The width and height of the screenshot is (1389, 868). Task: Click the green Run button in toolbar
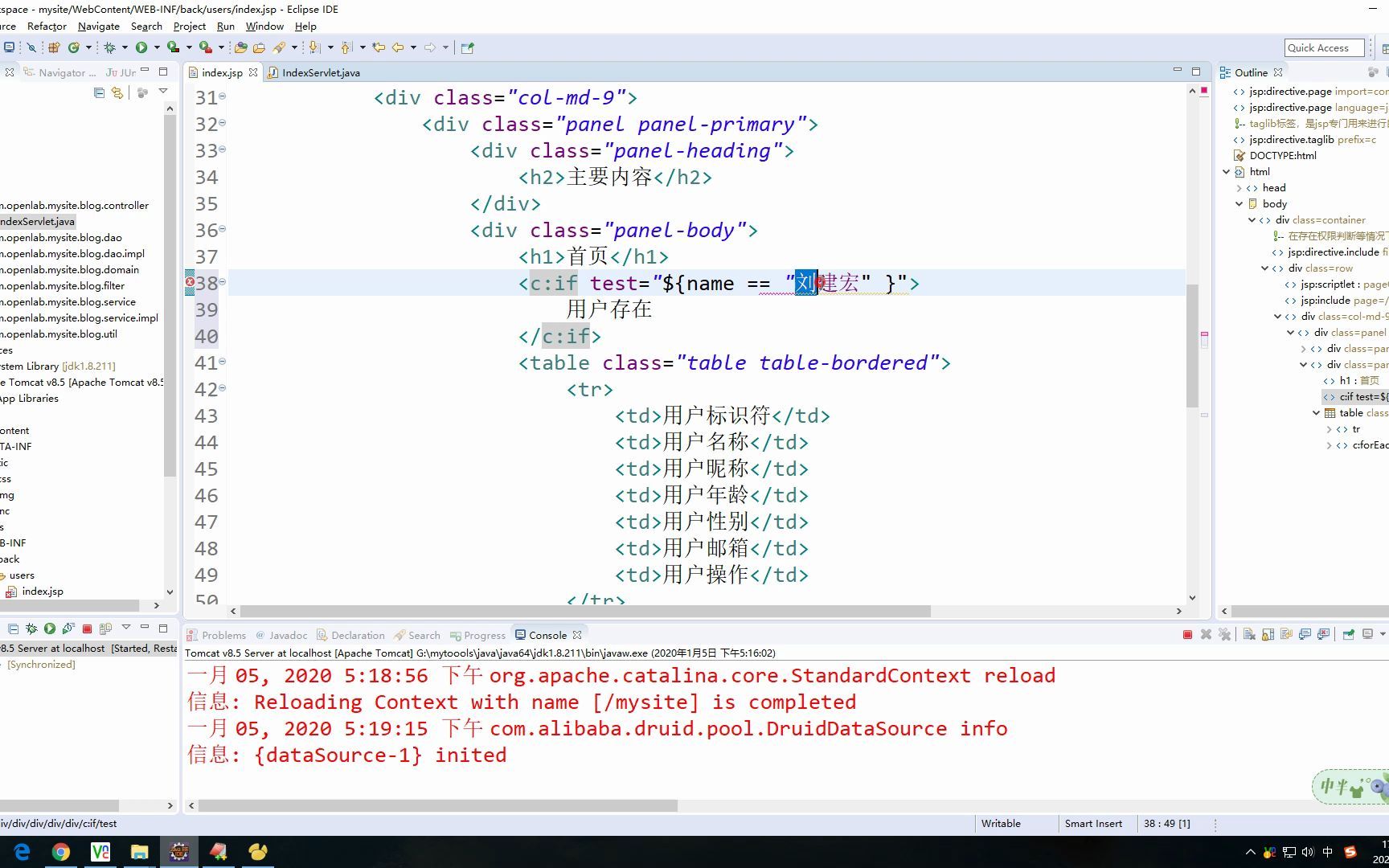pyautogui.click(x=141, y=47)
